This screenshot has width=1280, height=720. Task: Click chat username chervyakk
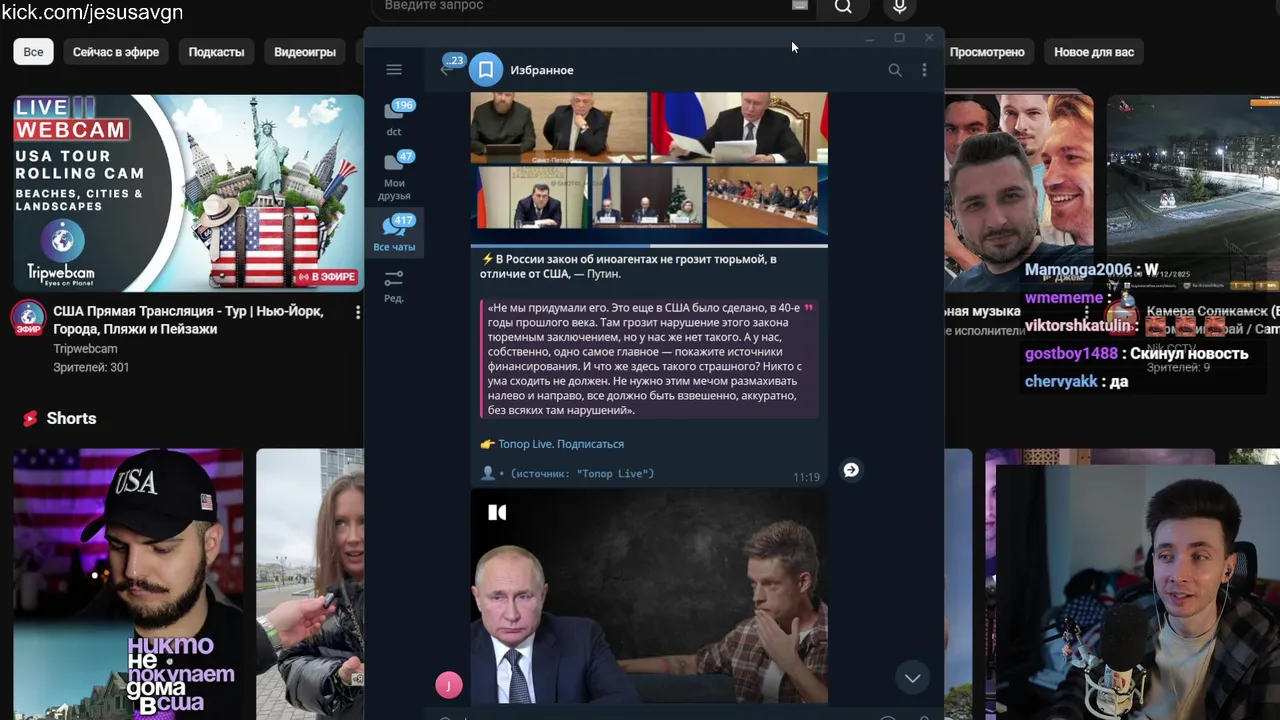point(1061,382)
